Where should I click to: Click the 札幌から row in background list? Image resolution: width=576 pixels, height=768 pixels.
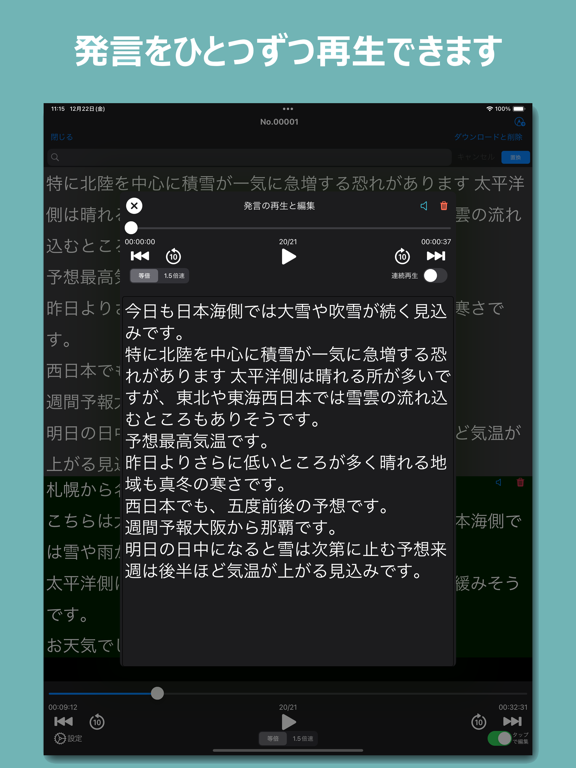coord(84,489)
